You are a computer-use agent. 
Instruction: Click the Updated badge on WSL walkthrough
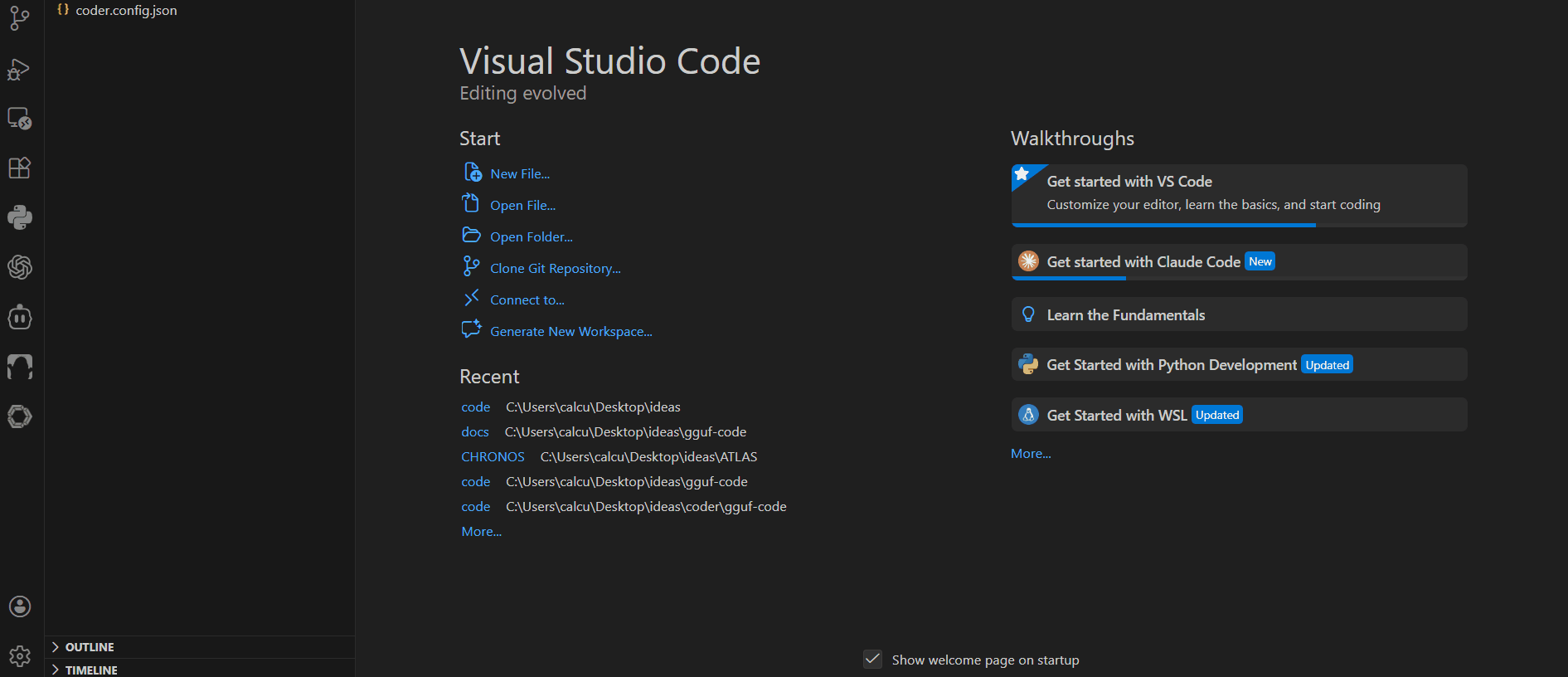click(1216, 415)
